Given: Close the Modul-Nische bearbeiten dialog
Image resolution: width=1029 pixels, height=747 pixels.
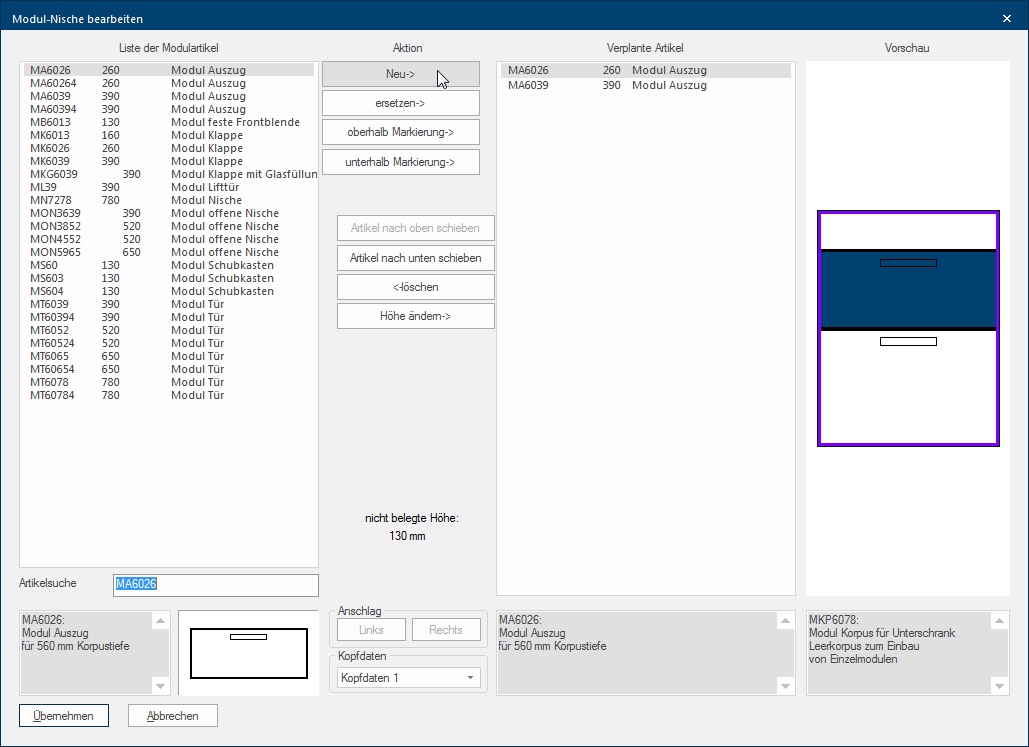Looking at the screenshot, I should click(1006, 18).
